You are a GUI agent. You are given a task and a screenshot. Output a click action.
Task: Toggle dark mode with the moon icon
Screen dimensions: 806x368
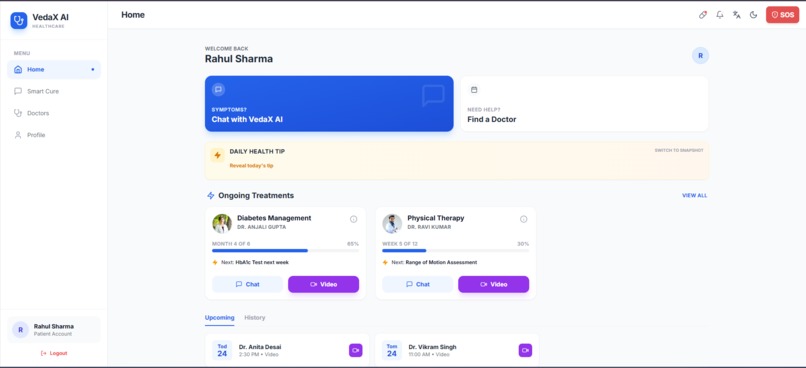[754, 15]
